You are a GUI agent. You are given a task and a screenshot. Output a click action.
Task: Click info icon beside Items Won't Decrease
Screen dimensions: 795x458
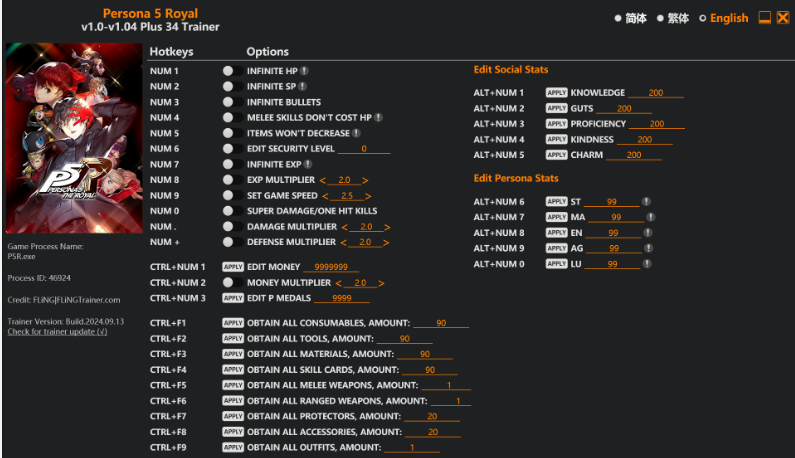click(356, 133)
